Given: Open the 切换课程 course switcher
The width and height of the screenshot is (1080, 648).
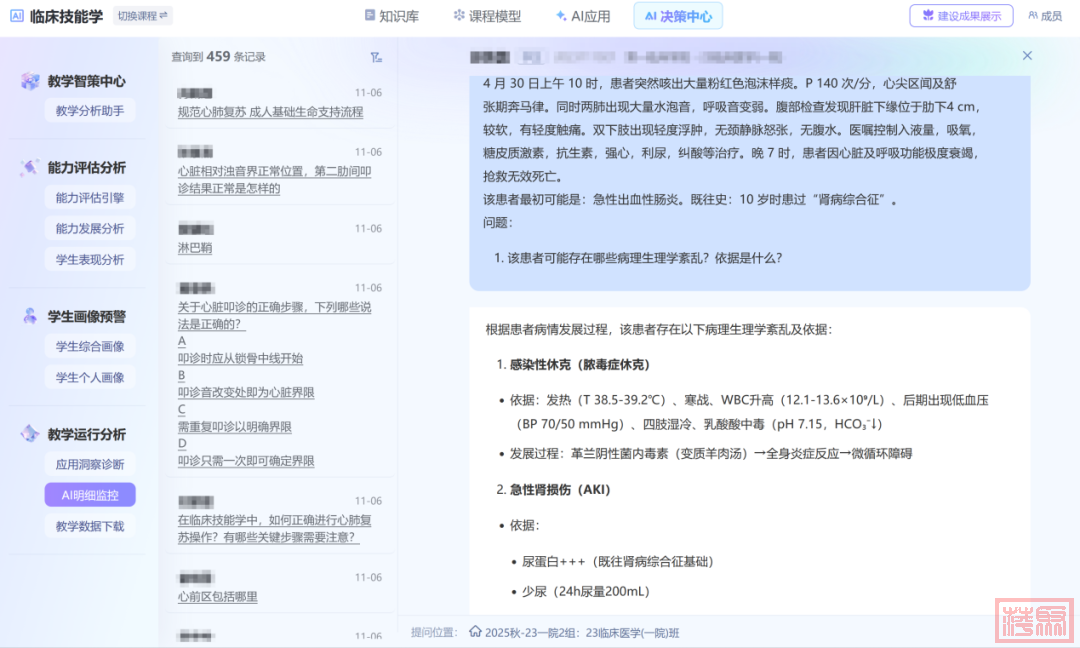Looking at the screenshot, I should point(142,16).
